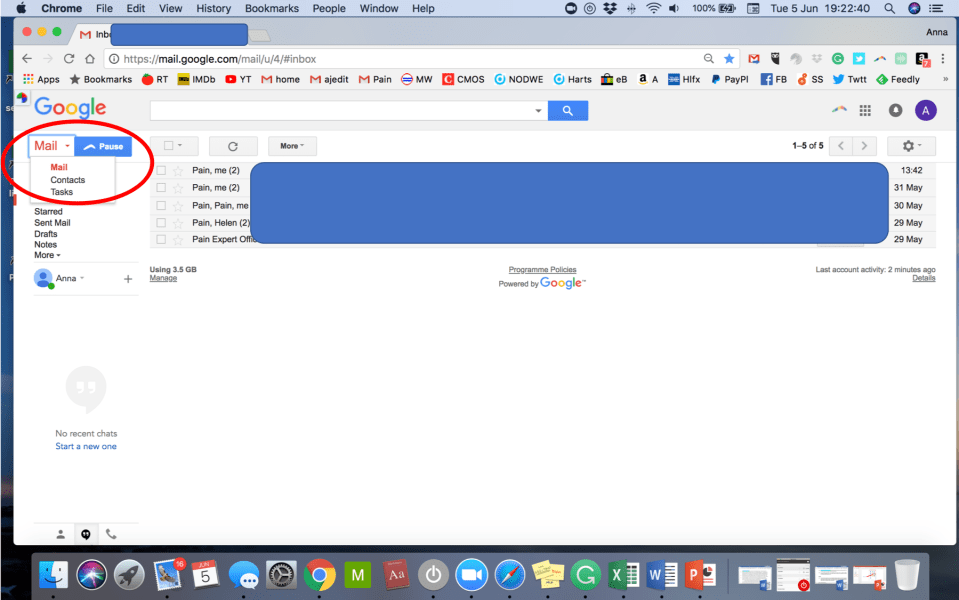Screen dimensions: 959x600
Task: Select the phone call icon in the chat bar
Action: [111, 534]
